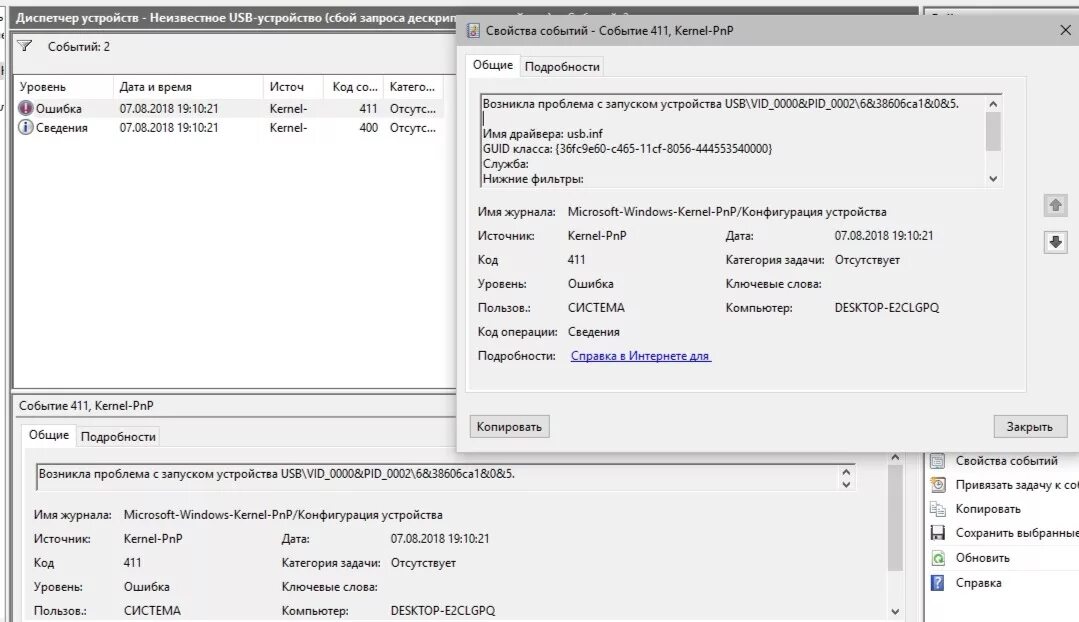Image resolution: width=1079 pixels, height=622 pixels.
Task: Click the Закрыть button
Action: pyautogui.click(x=1029, y=427)
